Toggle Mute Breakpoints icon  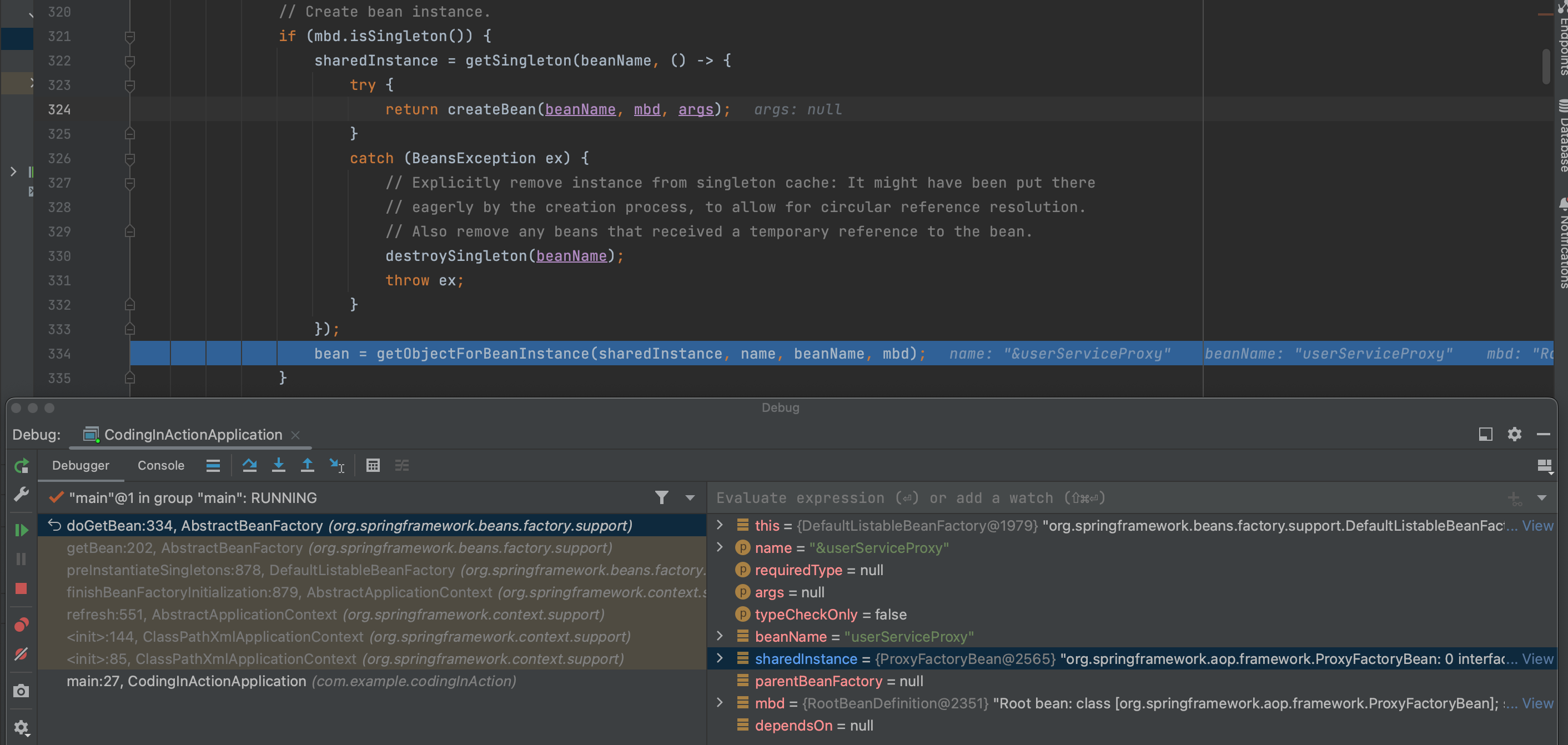[x=21, y=655]
